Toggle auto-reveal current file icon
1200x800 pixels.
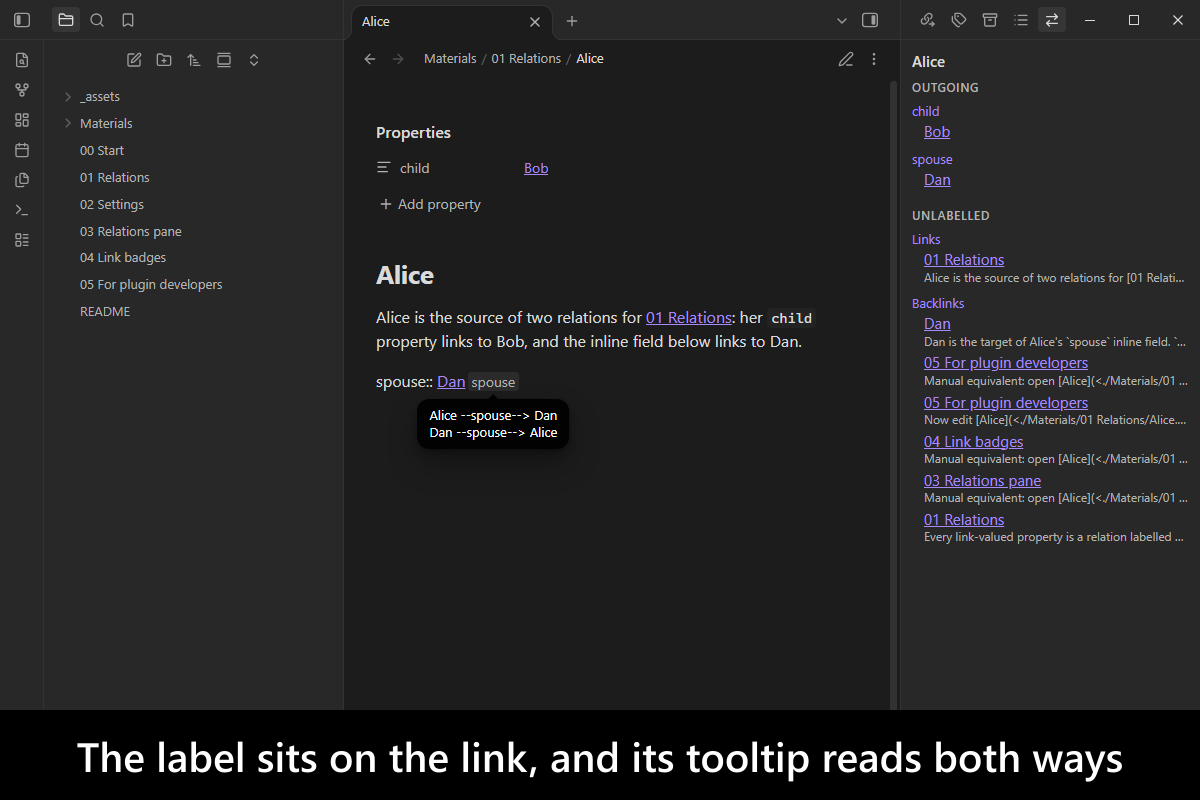(224, 60)
